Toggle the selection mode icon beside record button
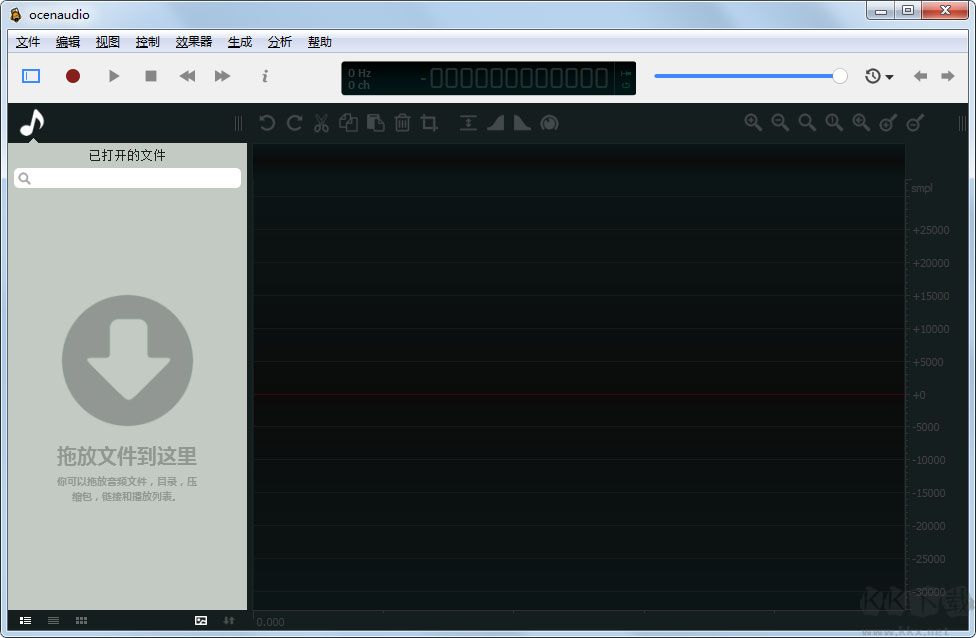Screen dimensions: 976x638 coord(30,76)
